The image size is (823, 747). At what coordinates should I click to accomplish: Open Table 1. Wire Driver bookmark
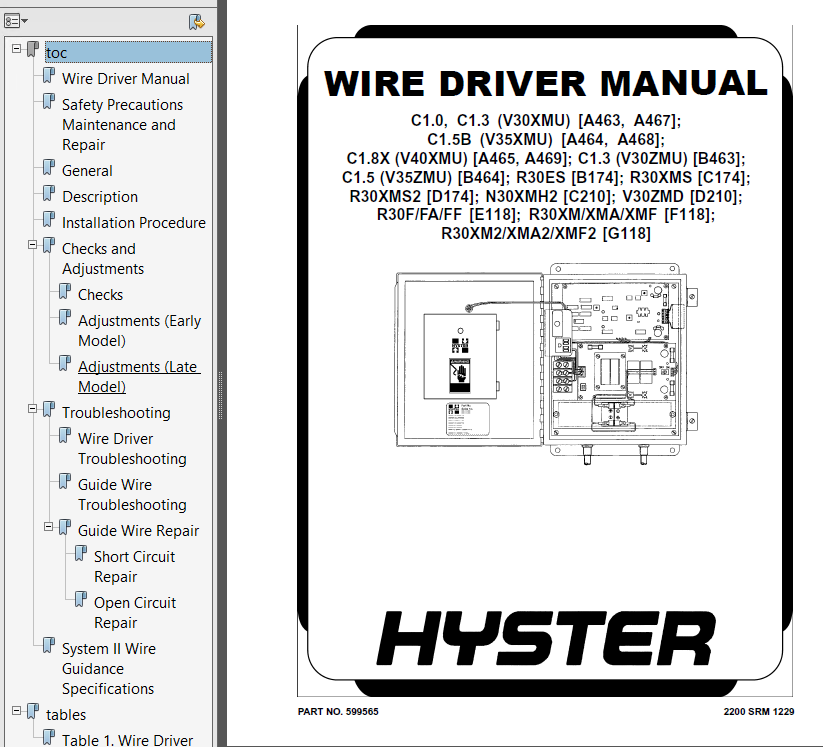point(128,740)
